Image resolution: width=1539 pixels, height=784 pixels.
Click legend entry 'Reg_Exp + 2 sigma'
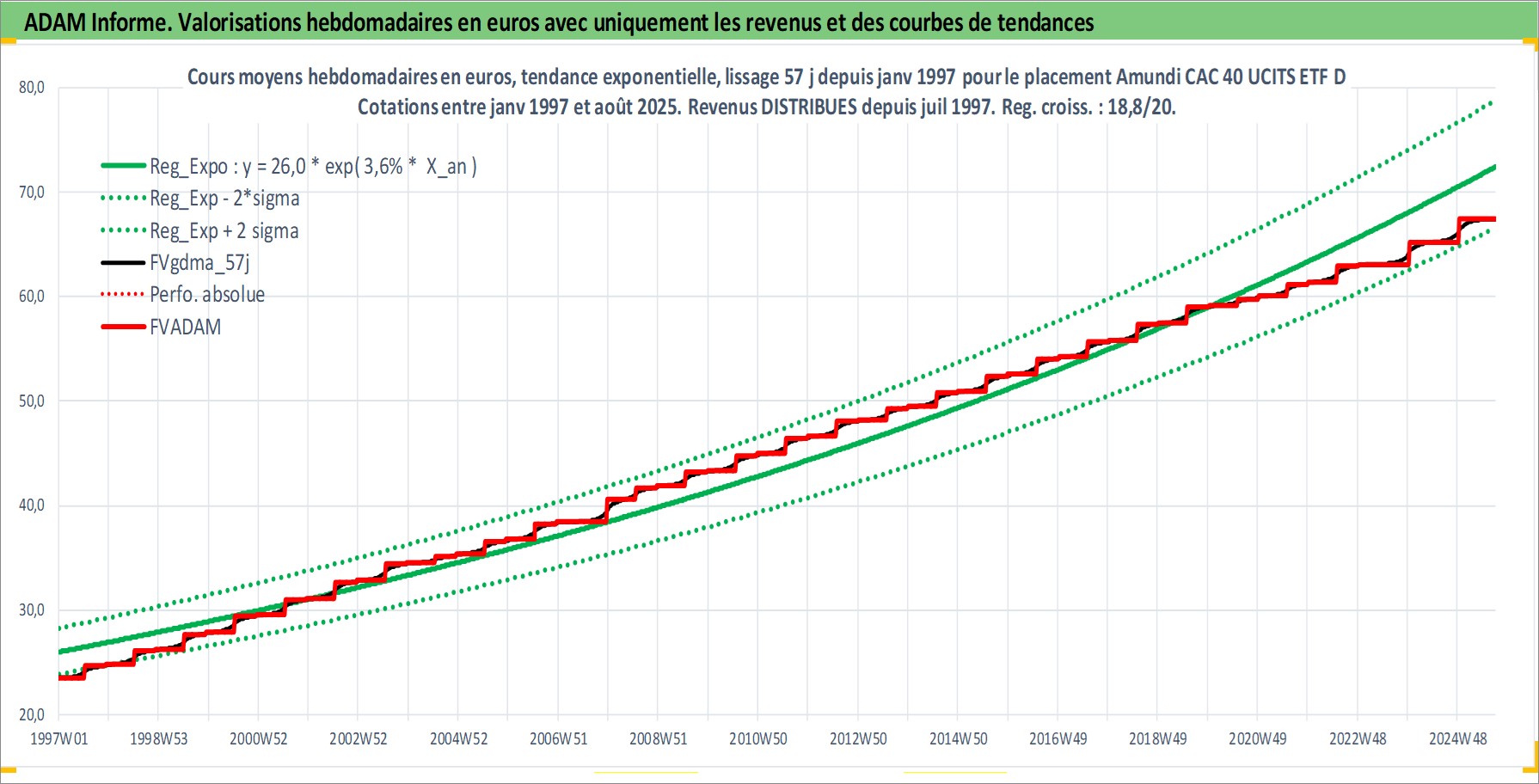224,230
